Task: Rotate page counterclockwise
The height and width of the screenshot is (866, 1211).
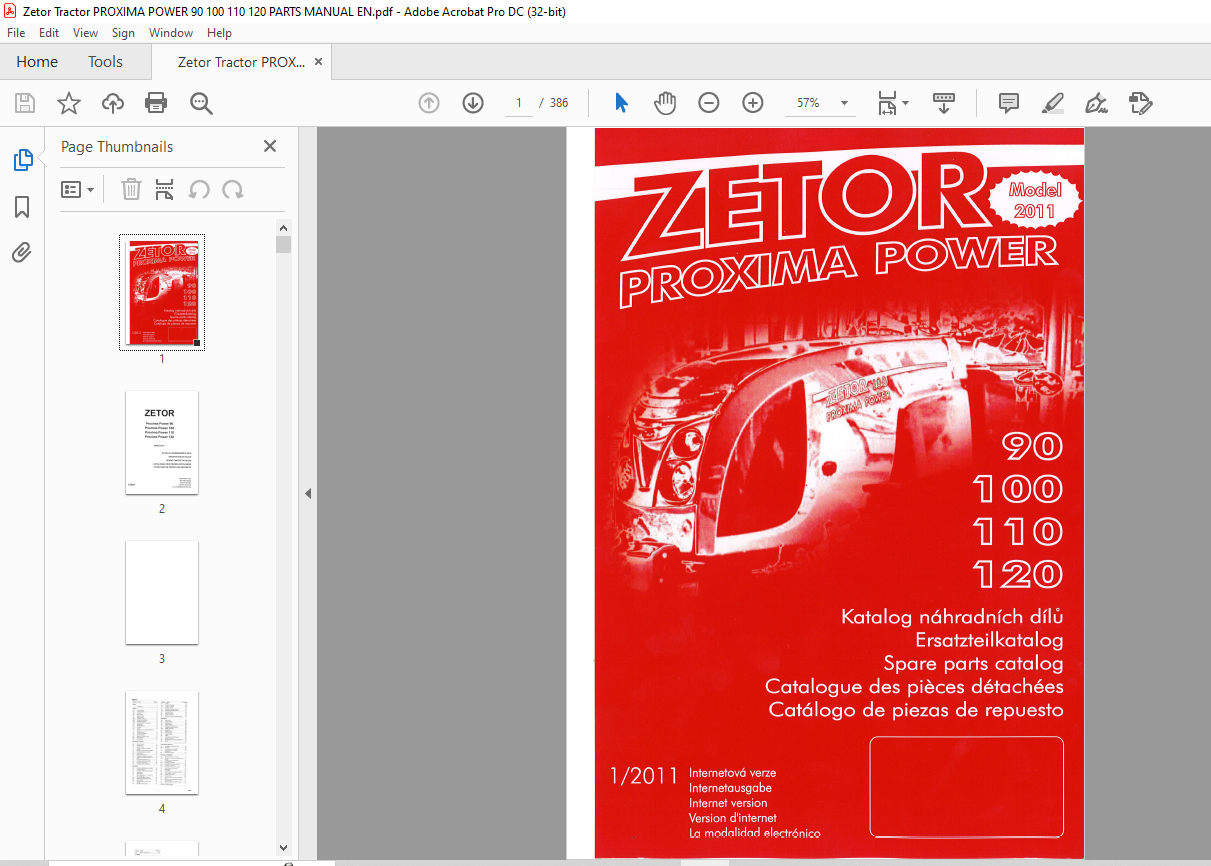Action: click(x=199, y=189)
